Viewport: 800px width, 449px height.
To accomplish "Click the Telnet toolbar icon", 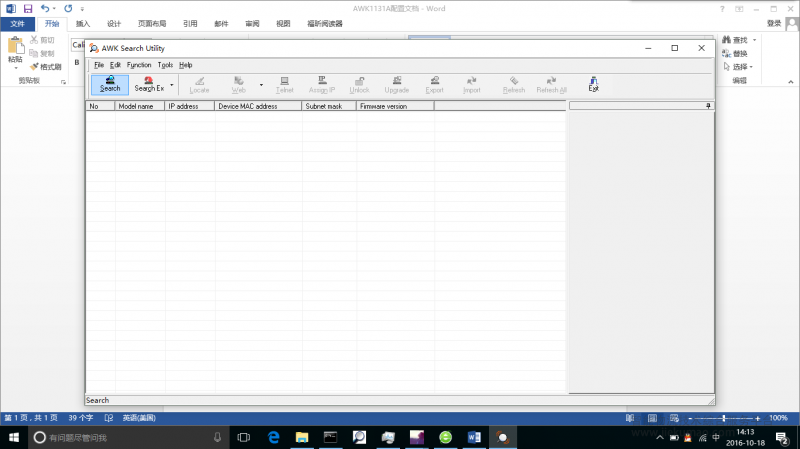I will [285, 85].
